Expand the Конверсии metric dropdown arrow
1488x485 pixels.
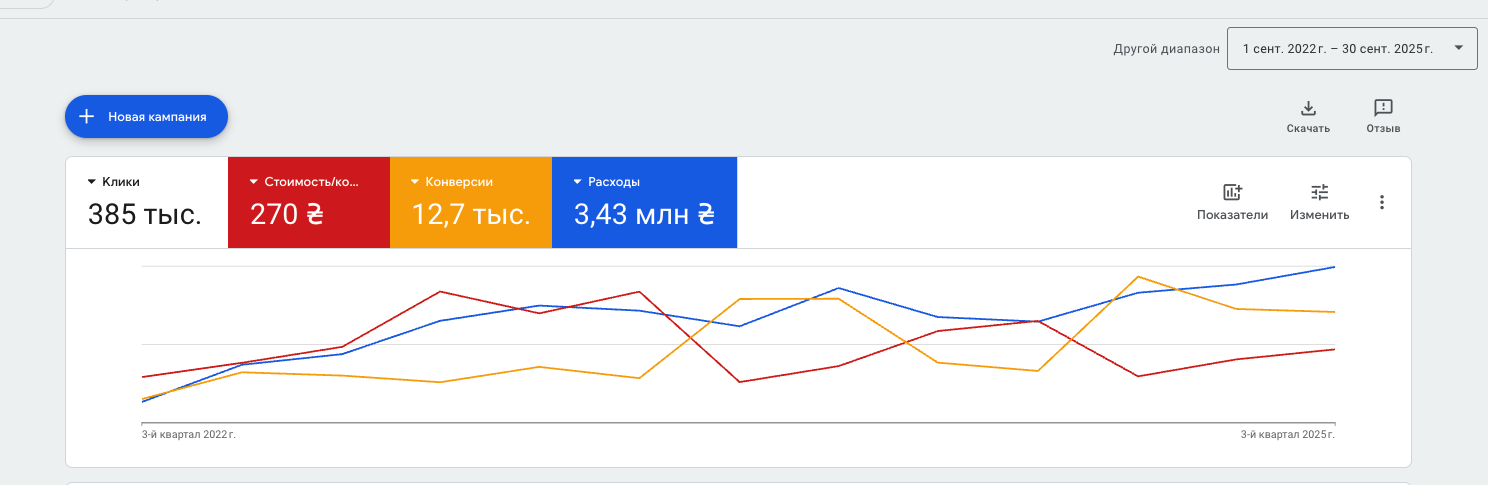pos(415,182)
